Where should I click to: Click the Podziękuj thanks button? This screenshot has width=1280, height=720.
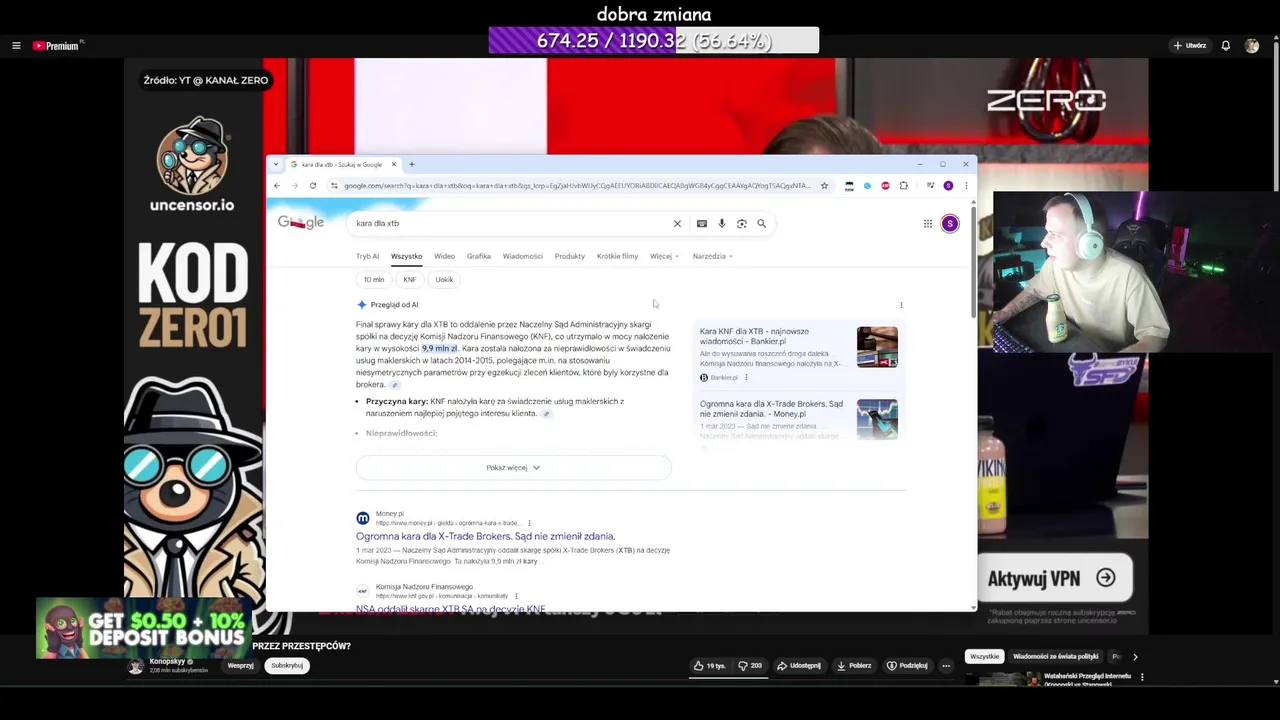point(907,666)
